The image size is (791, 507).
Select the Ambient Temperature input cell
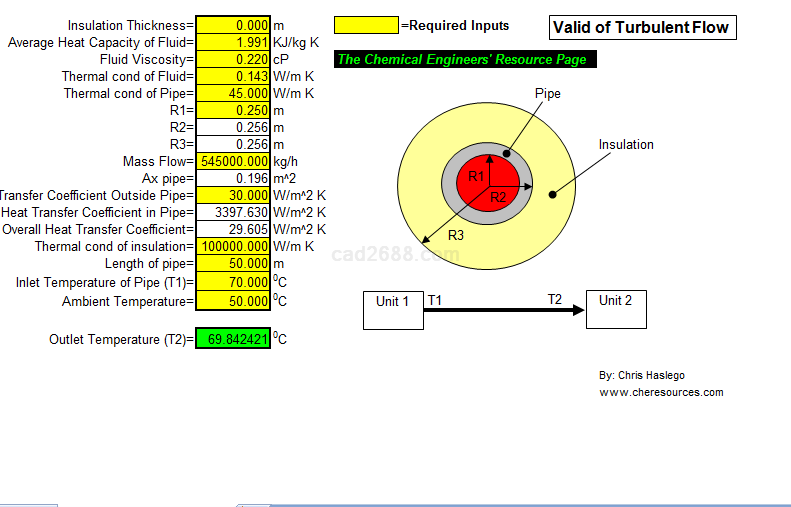point(233,300)
